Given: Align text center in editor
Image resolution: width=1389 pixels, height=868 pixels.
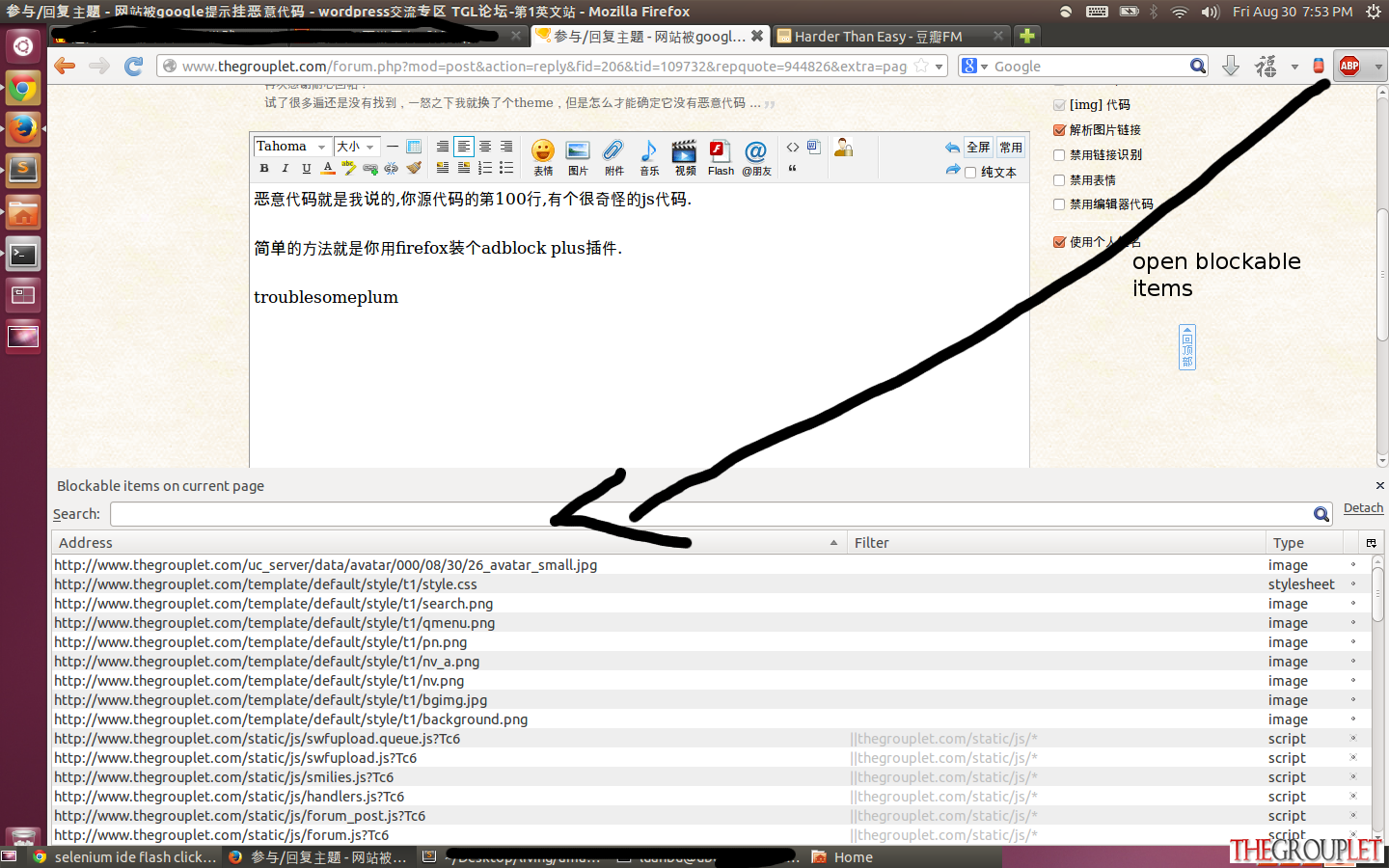Looking at the screenshot, I should pos(485,147).
